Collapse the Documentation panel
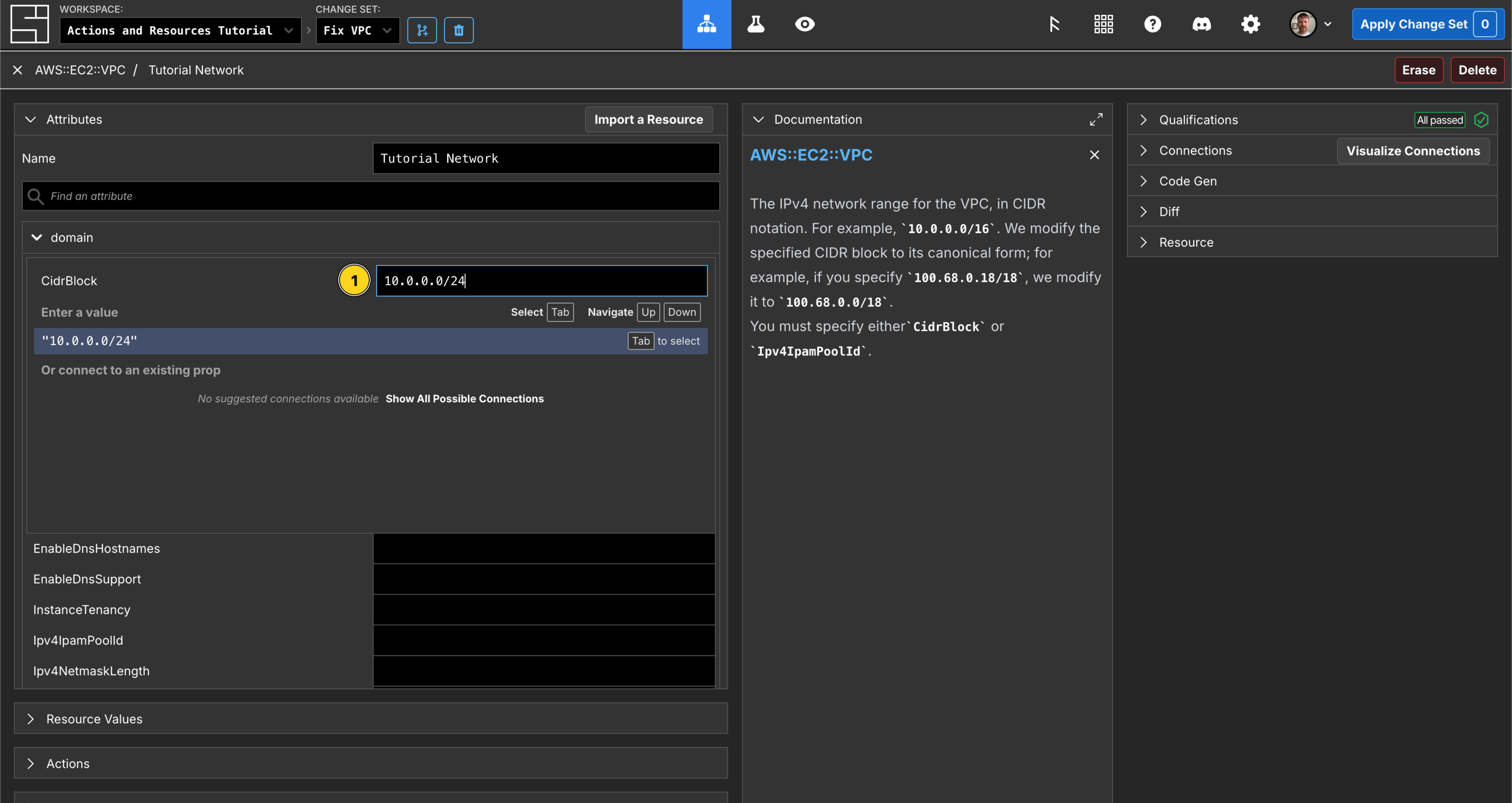 pos(759,119)
